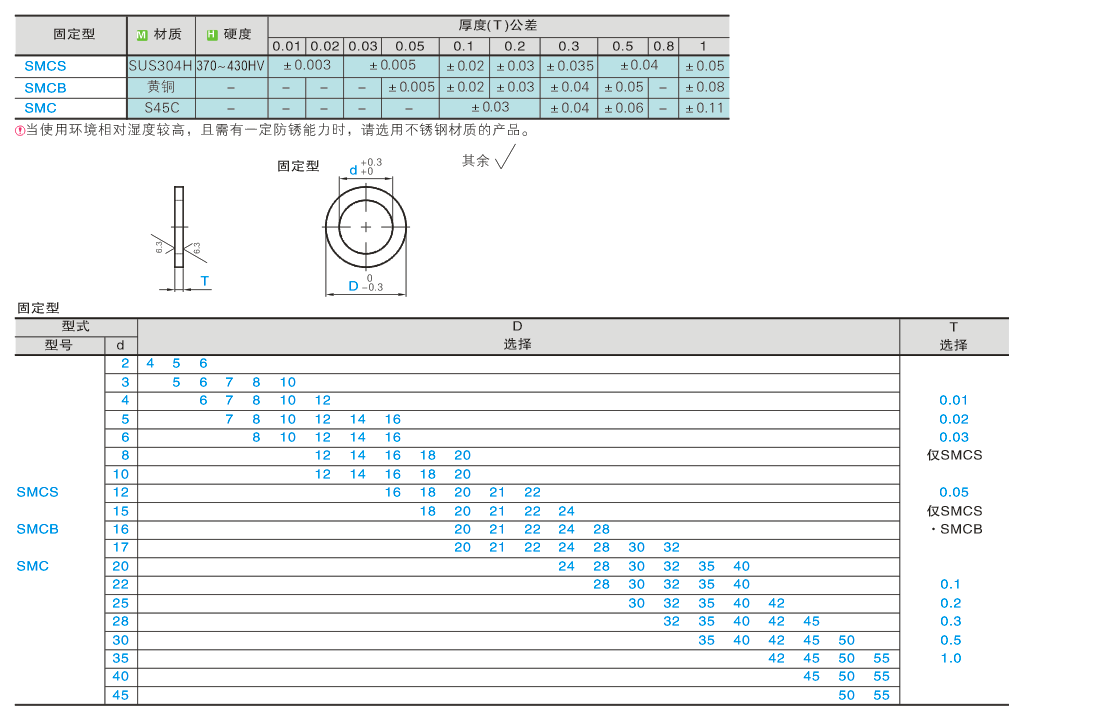Click the 仅SMCS note below 0.03
1100x726 pixels.
tap(954, 455)
